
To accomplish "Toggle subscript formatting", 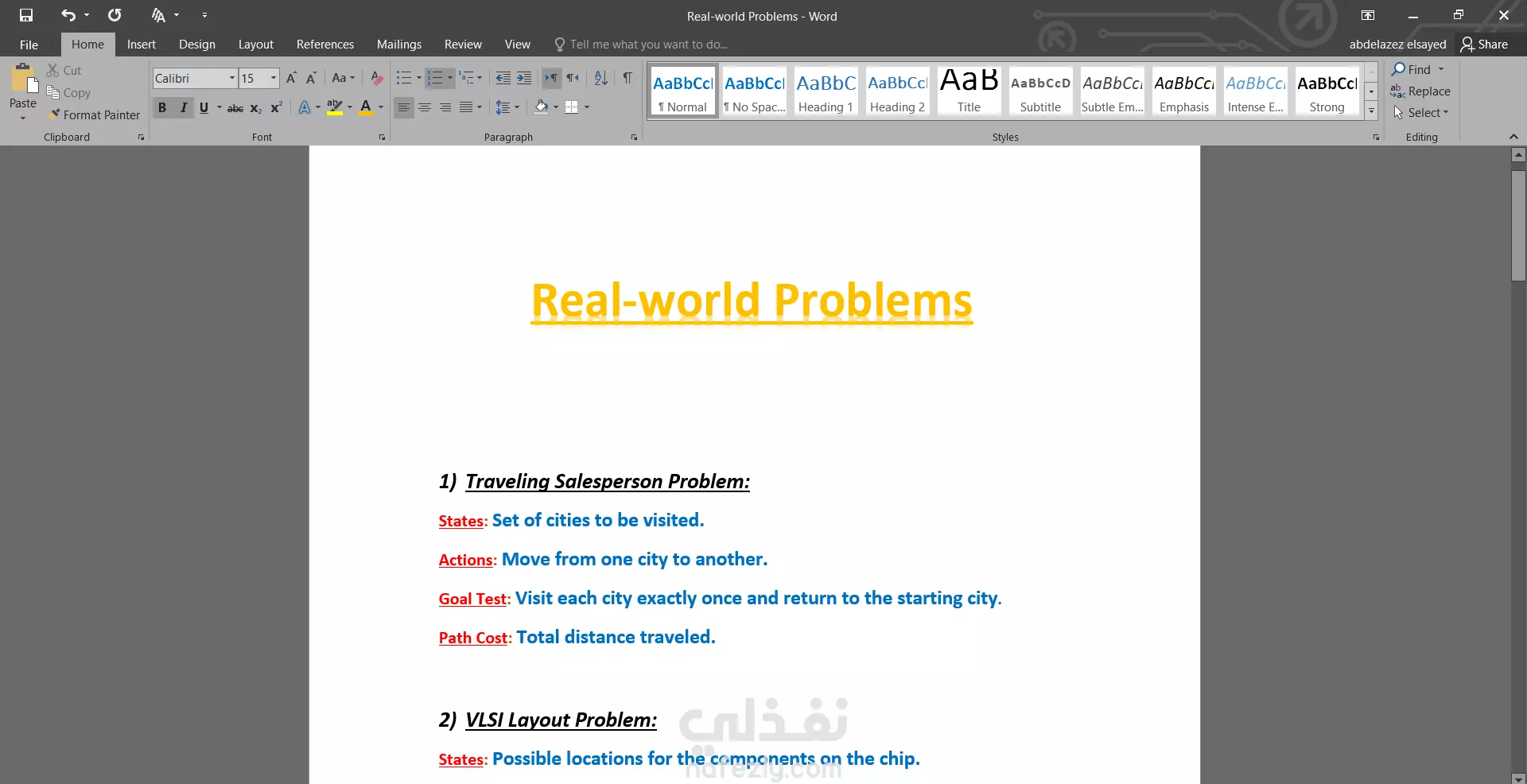I will (x=256, y=108).
